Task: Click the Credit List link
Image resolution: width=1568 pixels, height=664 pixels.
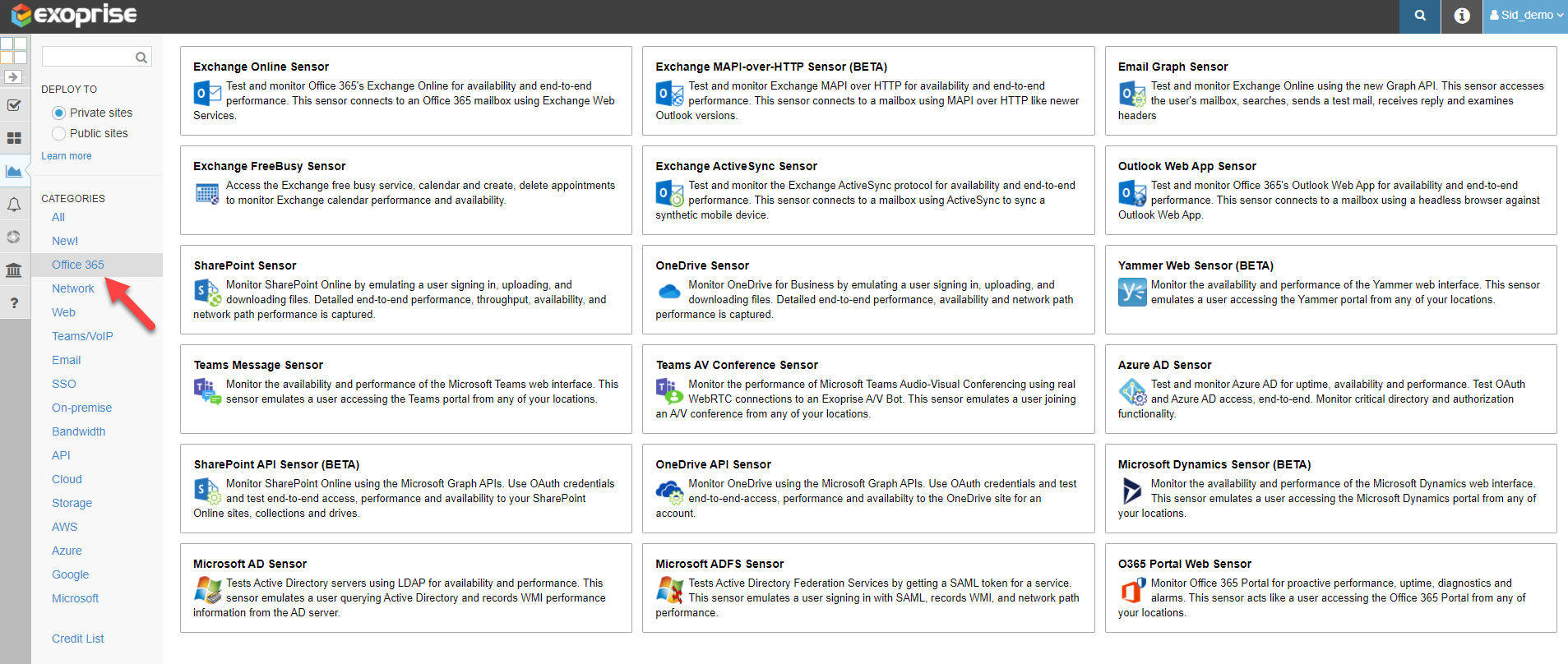Action: pos(77,639)
